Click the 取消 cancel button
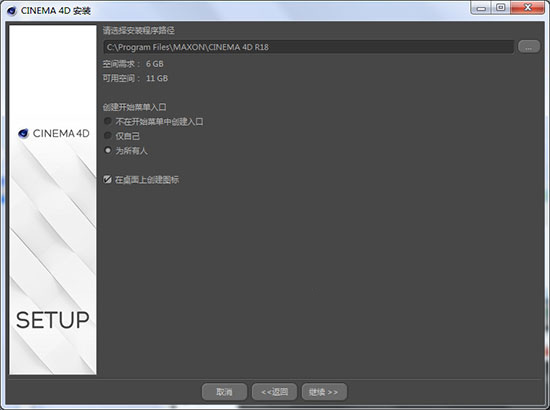Image resolution: width=550 pixels, height=410 pixels. [x=224, y=392]
